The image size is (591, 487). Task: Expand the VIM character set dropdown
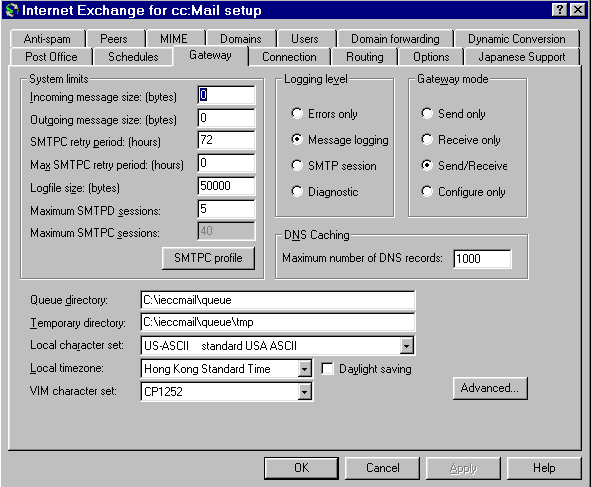[305, 392]
